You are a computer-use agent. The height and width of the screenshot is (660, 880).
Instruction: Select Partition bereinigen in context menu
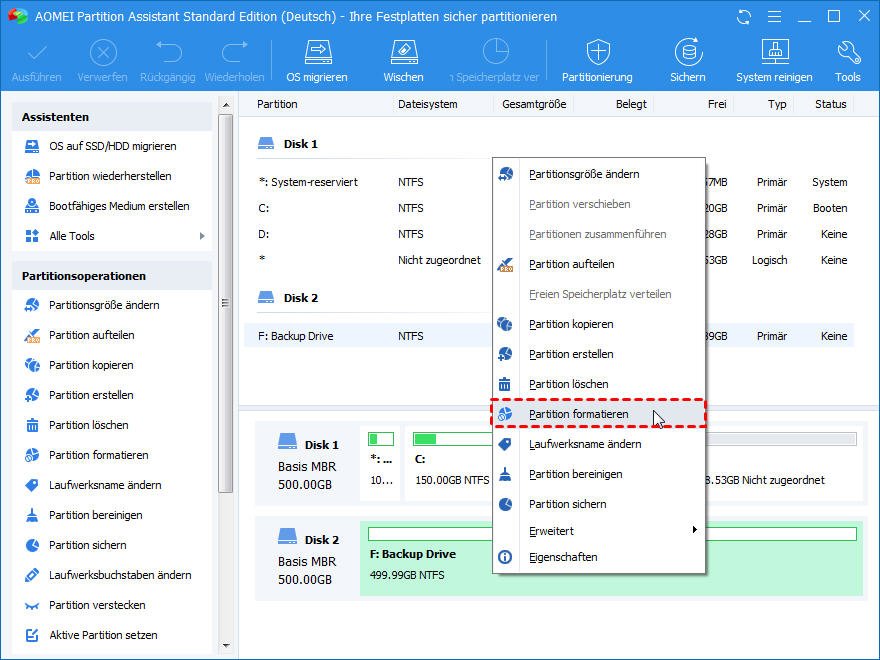[x=599, y=474]
